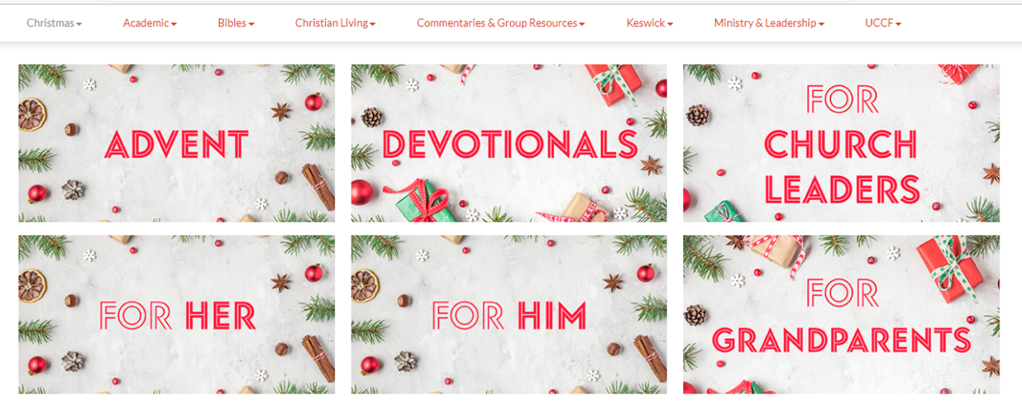Image resolution: width=1022 pixels, height=401 pixels.
Task: Click the caret arrow beside Academic
Action: pyautogui.click(x=174, y=24)
